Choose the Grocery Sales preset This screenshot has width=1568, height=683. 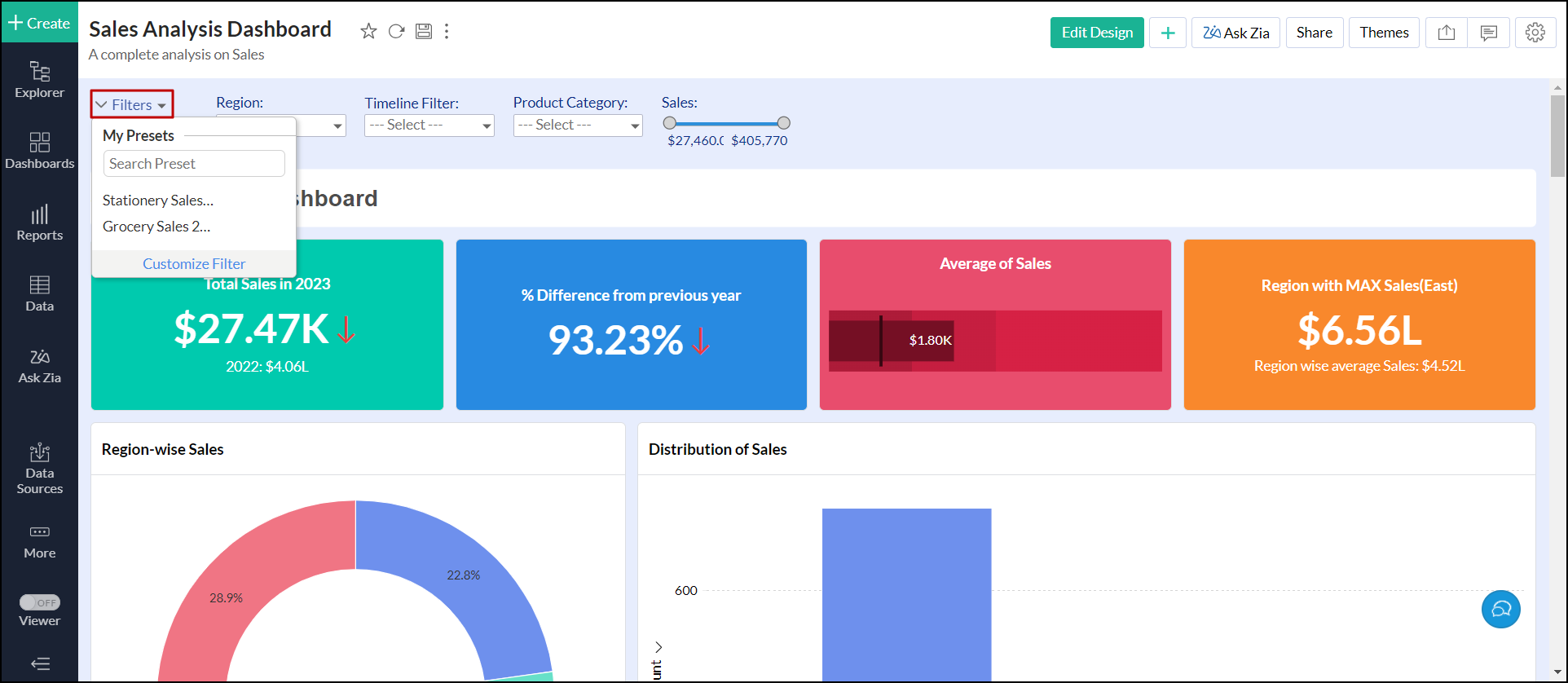(156, 227)
